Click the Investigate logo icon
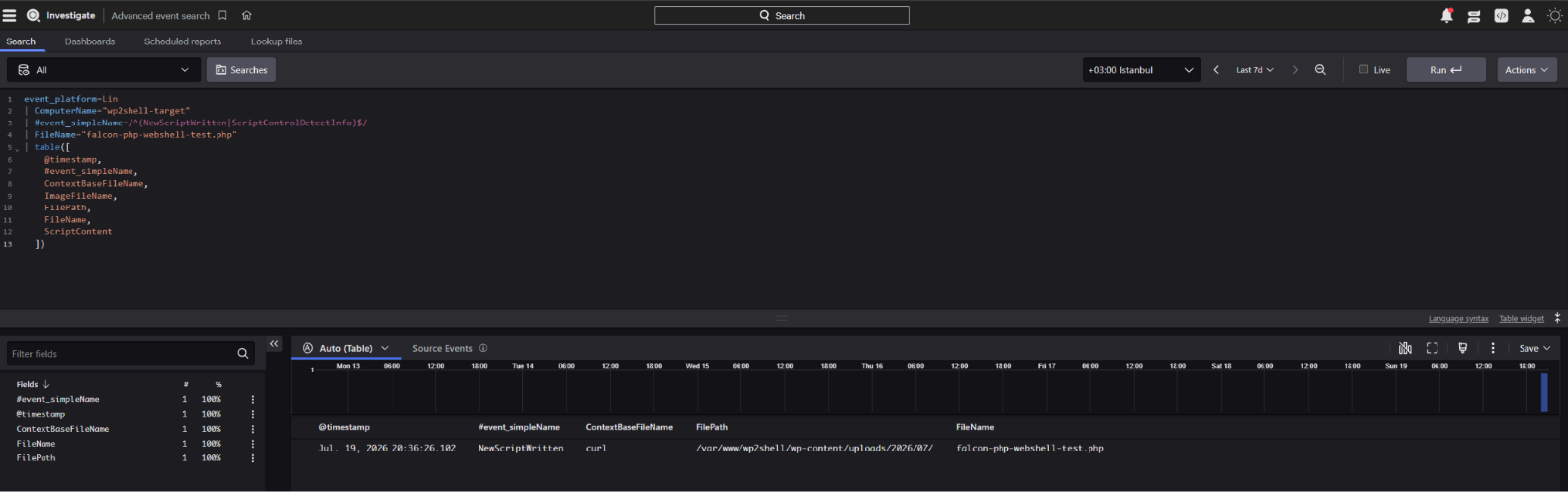This screenshot has height=492, width=1568. tap(33, 15)
